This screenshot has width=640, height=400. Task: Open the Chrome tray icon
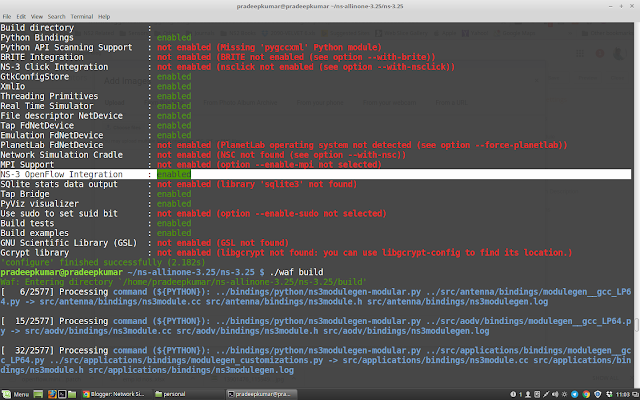[586, 394]
